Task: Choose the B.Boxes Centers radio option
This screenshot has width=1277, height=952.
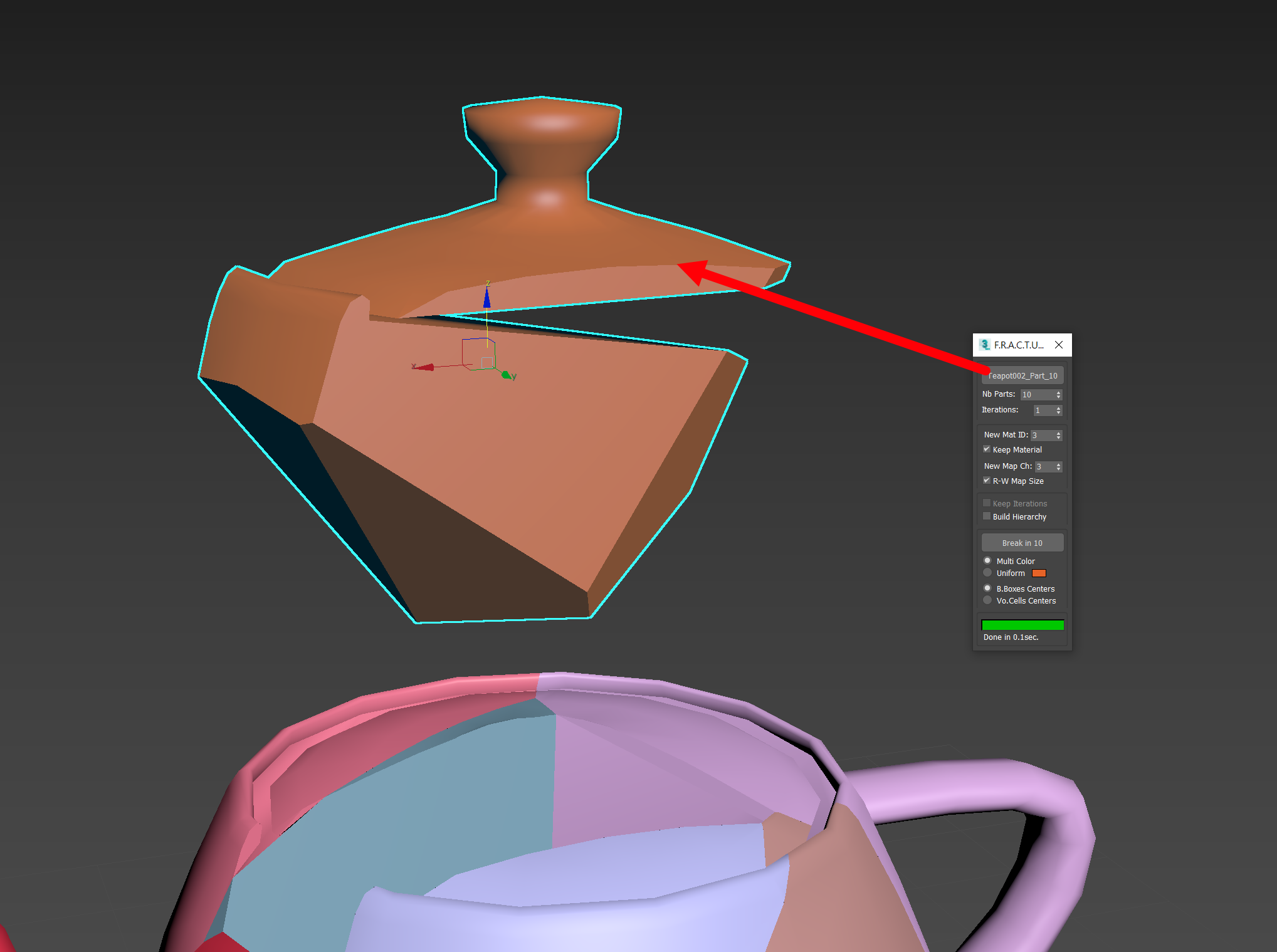Action: pyautogui.click(x=987, y=588)
